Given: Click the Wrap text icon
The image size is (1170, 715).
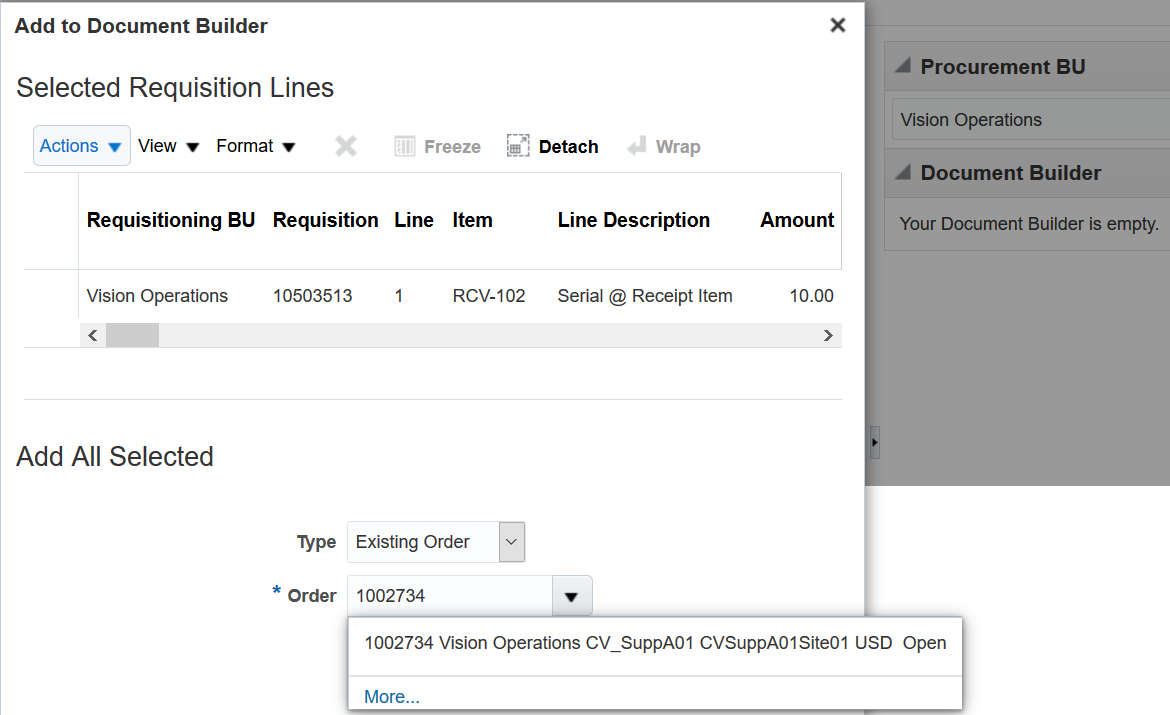Looking at the screenshot, I should coord(636,147).
